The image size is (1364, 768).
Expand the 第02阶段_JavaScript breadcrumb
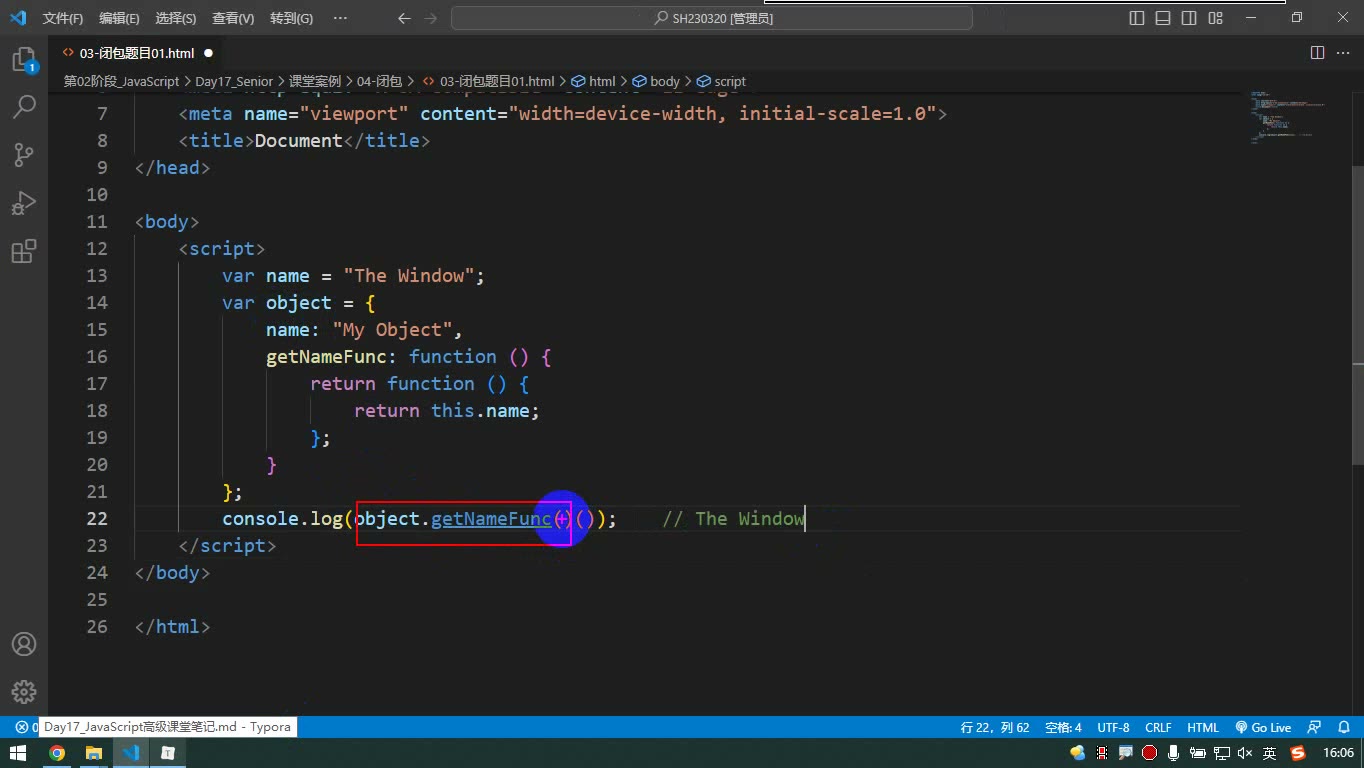click(x=121, y=81)
